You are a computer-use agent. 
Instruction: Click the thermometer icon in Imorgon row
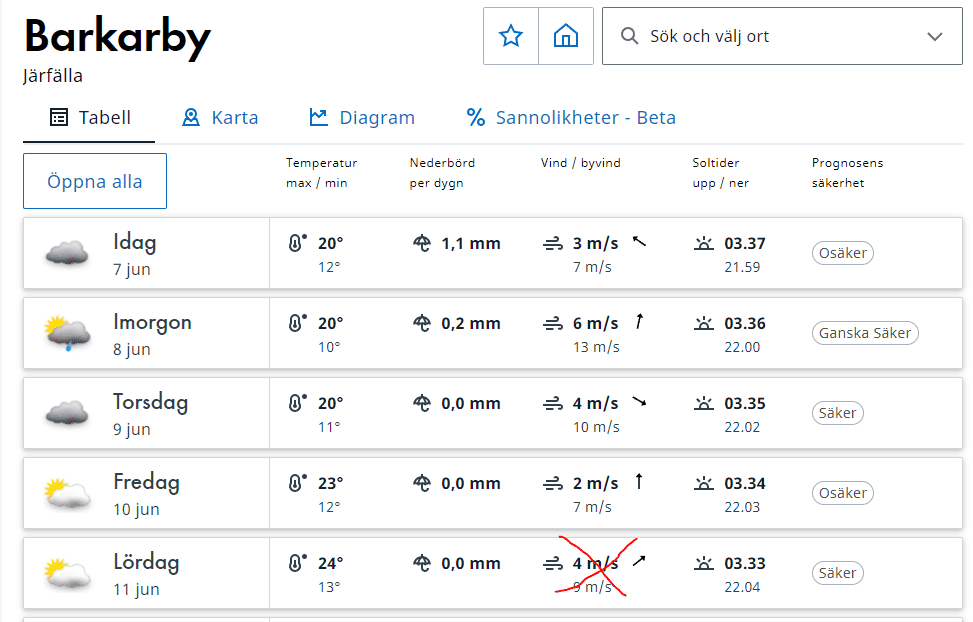(297, 323)
